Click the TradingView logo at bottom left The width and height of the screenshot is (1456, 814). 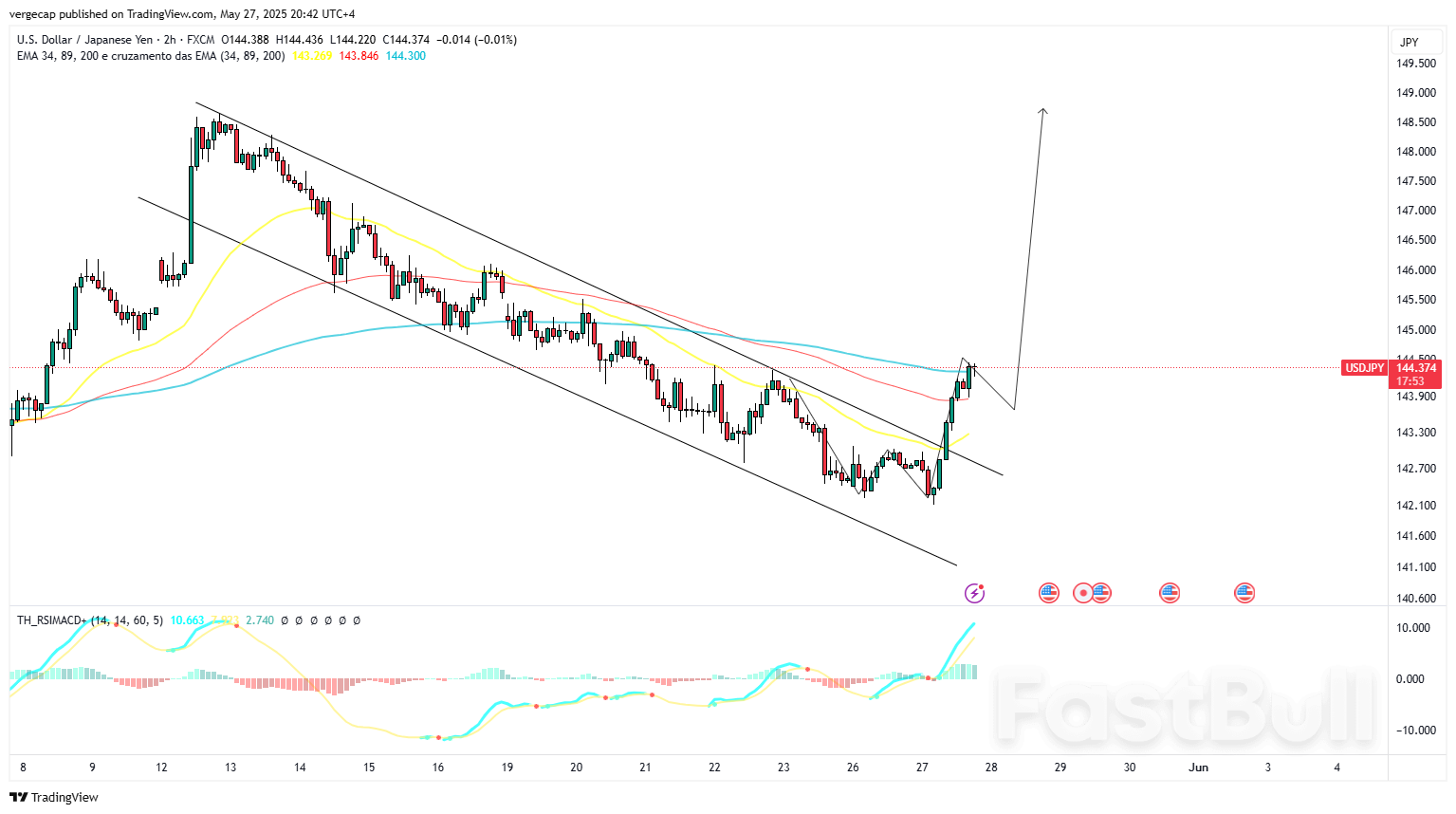tap(54, 797)
